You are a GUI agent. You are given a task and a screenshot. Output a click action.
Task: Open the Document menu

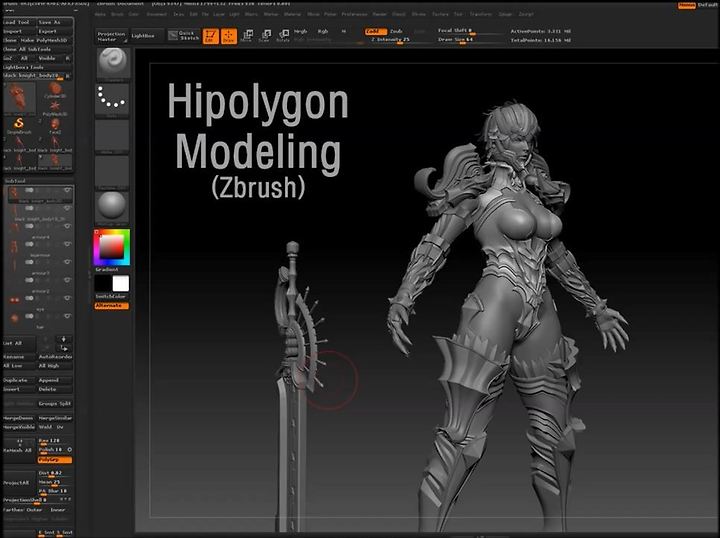pos(157,14)
